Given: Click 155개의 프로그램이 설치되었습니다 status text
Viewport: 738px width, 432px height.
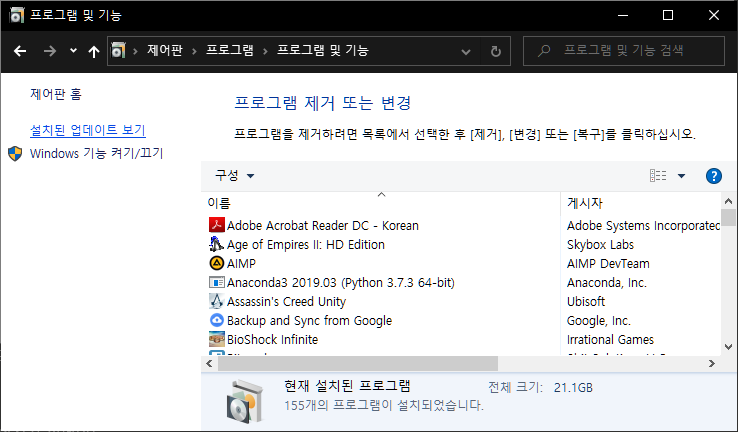Looking at the screenshot, I should [x=384, y=405].
